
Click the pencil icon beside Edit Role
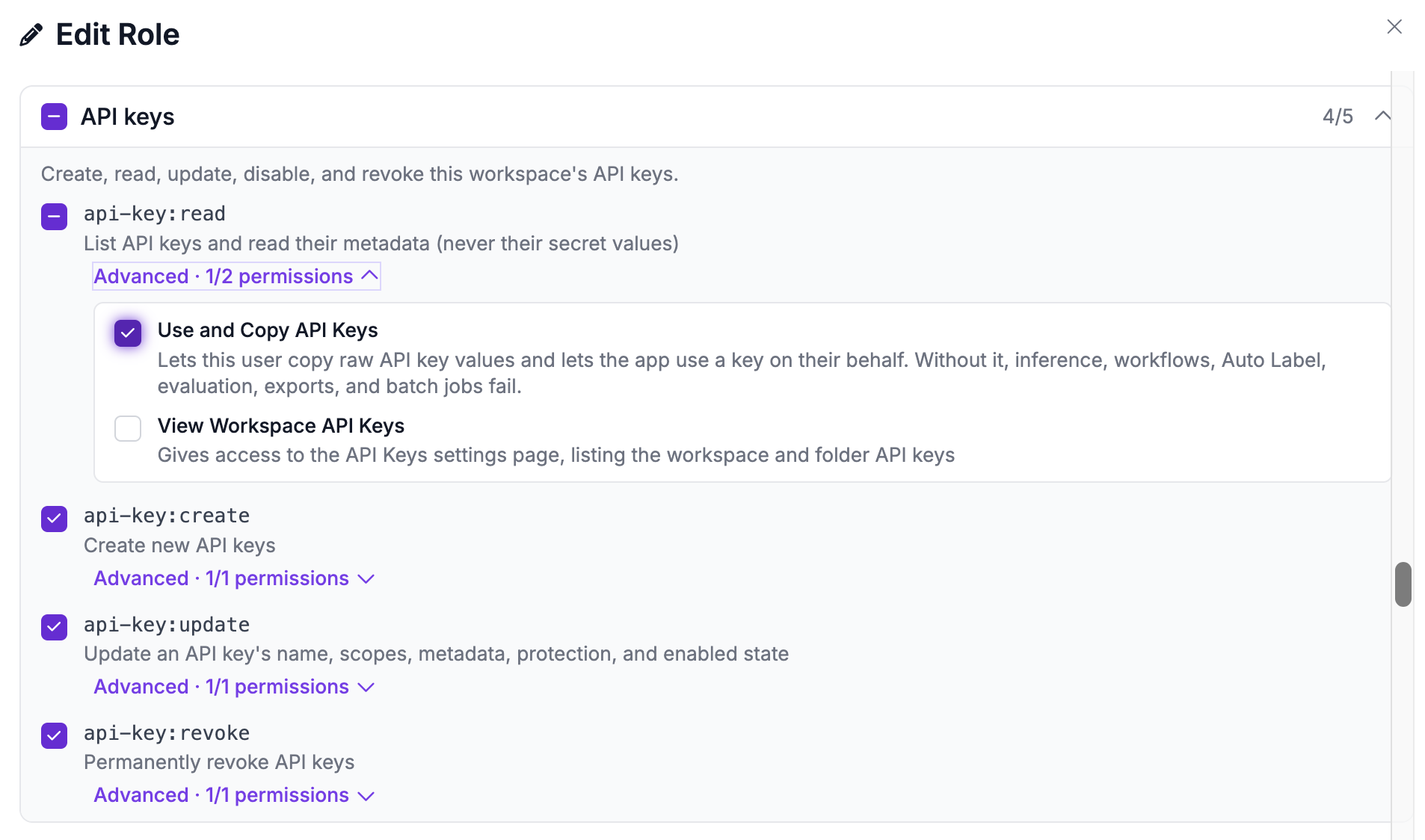(x=31, y=34)
